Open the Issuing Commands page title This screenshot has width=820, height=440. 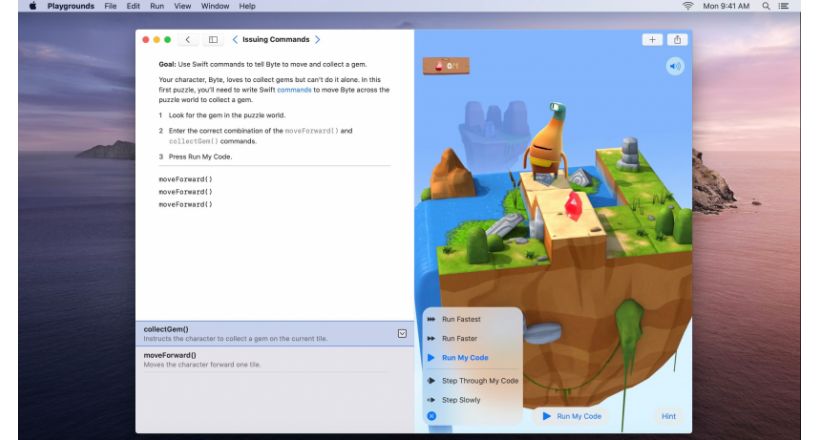click(276, 39)
